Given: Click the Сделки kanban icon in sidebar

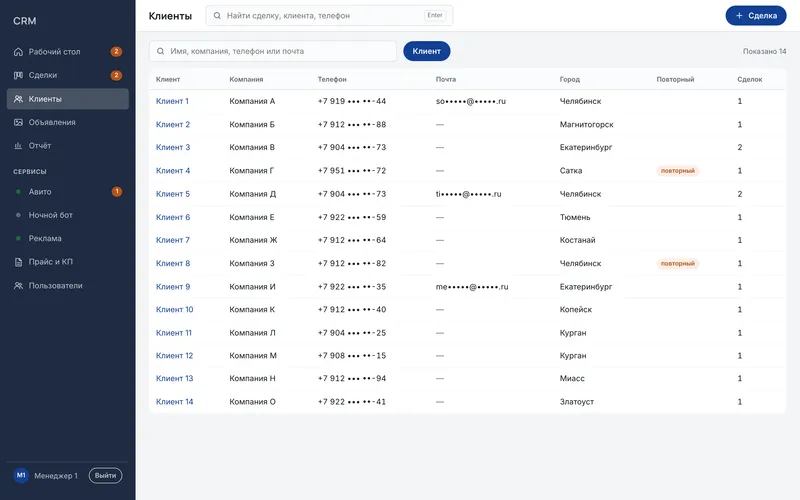Looking at the screenshot, I should (x=18, y=75).
